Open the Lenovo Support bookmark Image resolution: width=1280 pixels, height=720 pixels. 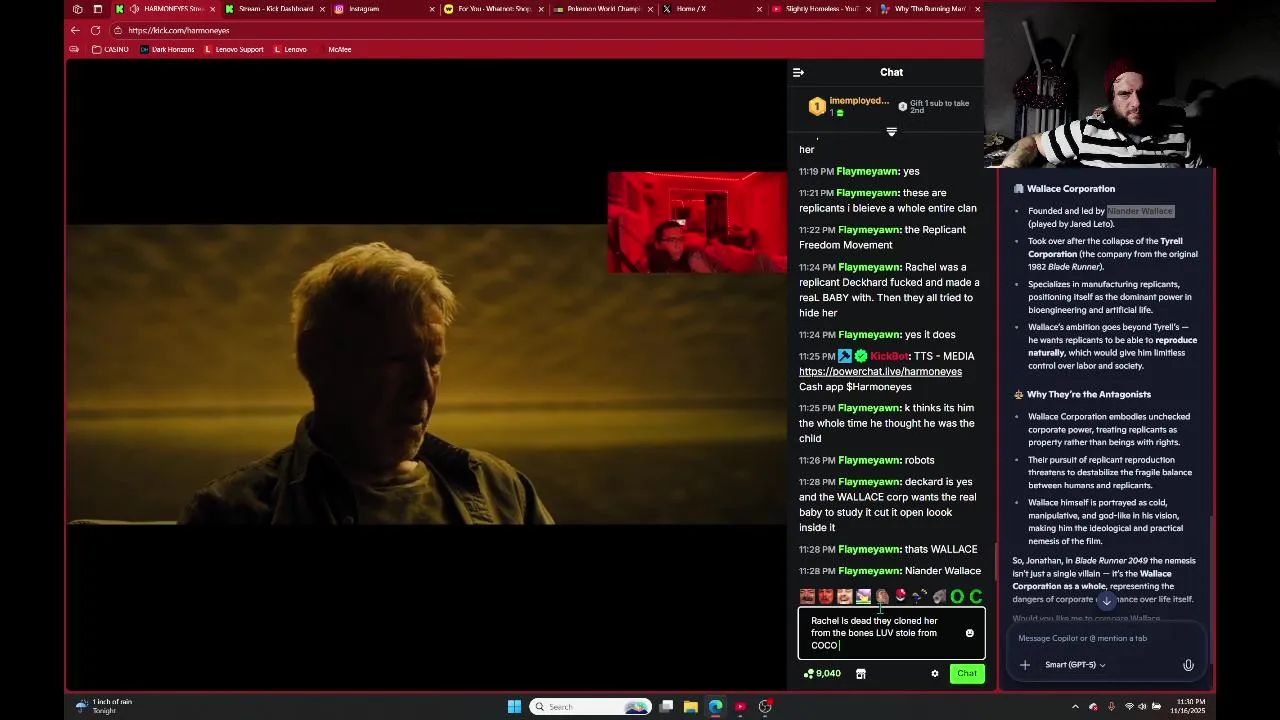click(234, 49)
